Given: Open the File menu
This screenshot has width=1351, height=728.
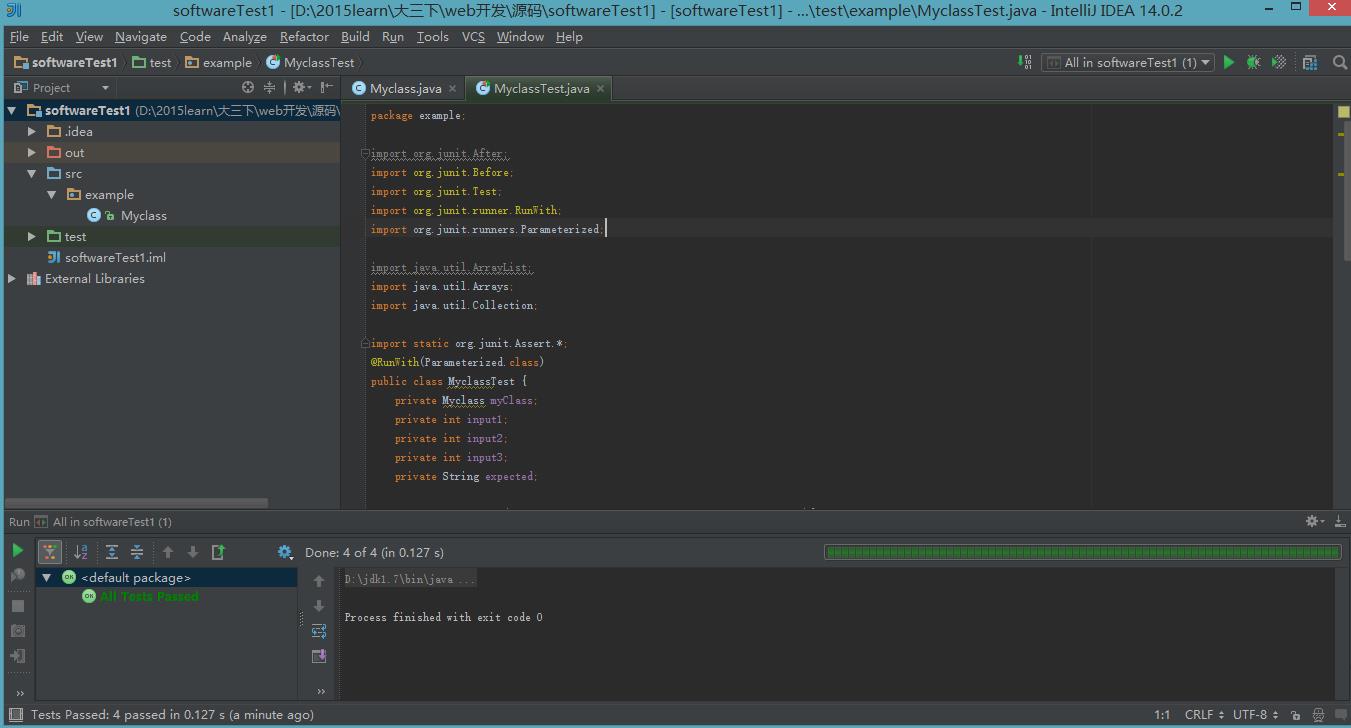Looking at the screenshot, I should point(19,37).
